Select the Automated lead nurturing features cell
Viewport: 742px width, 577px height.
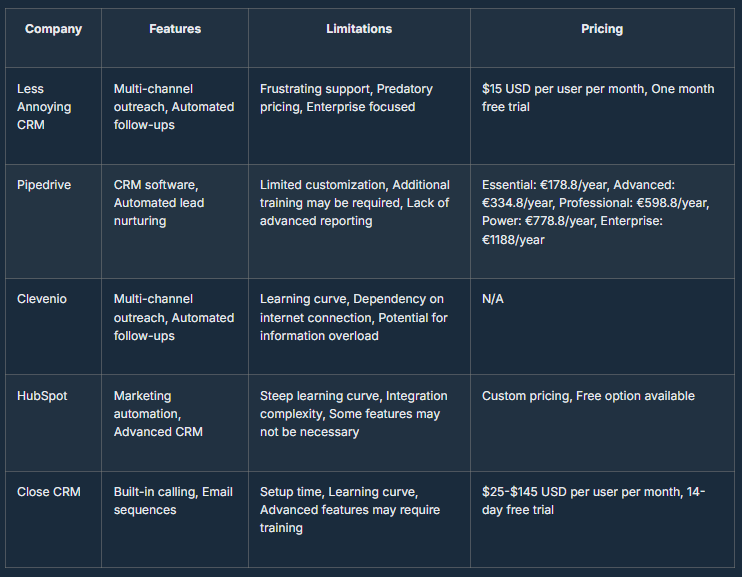pos(159,203)
